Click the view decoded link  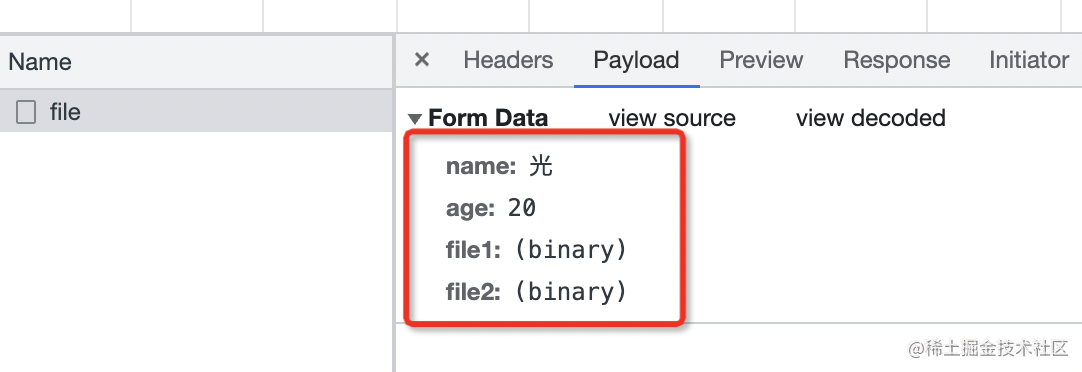(870, 118)
